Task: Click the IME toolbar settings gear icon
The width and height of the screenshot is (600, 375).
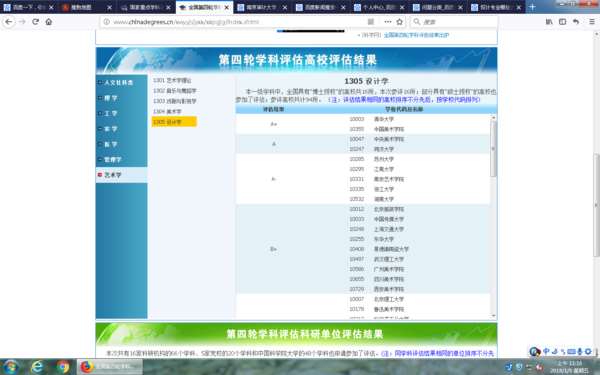Action: point(588,351)
